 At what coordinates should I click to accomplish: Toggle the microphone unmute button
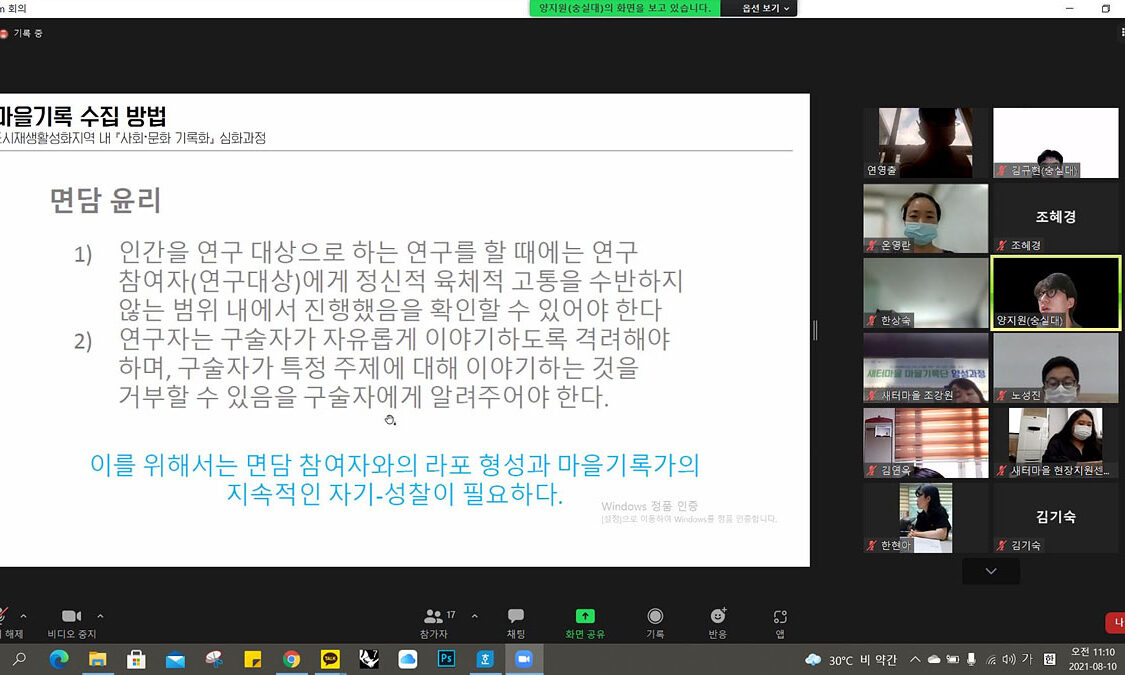click(6, 622)
